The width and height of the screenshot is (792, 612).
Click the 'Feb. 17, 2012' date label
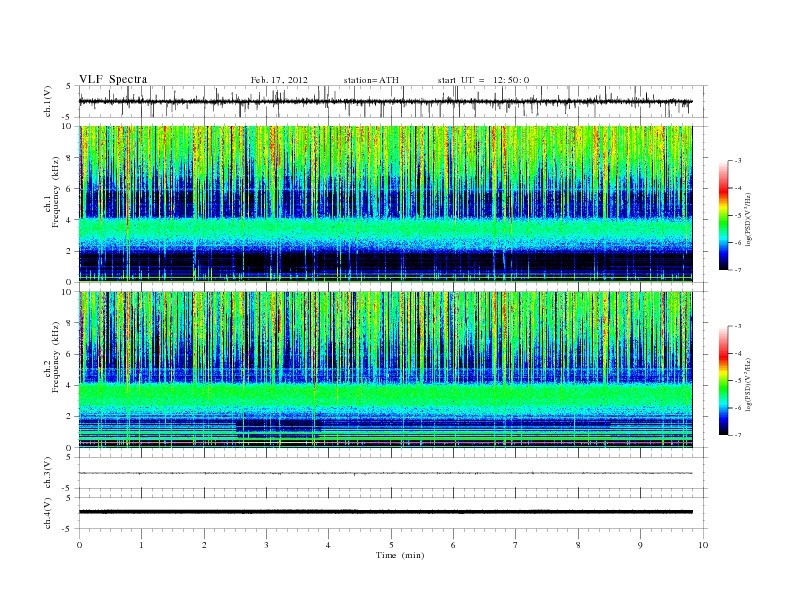click(279, 80)
